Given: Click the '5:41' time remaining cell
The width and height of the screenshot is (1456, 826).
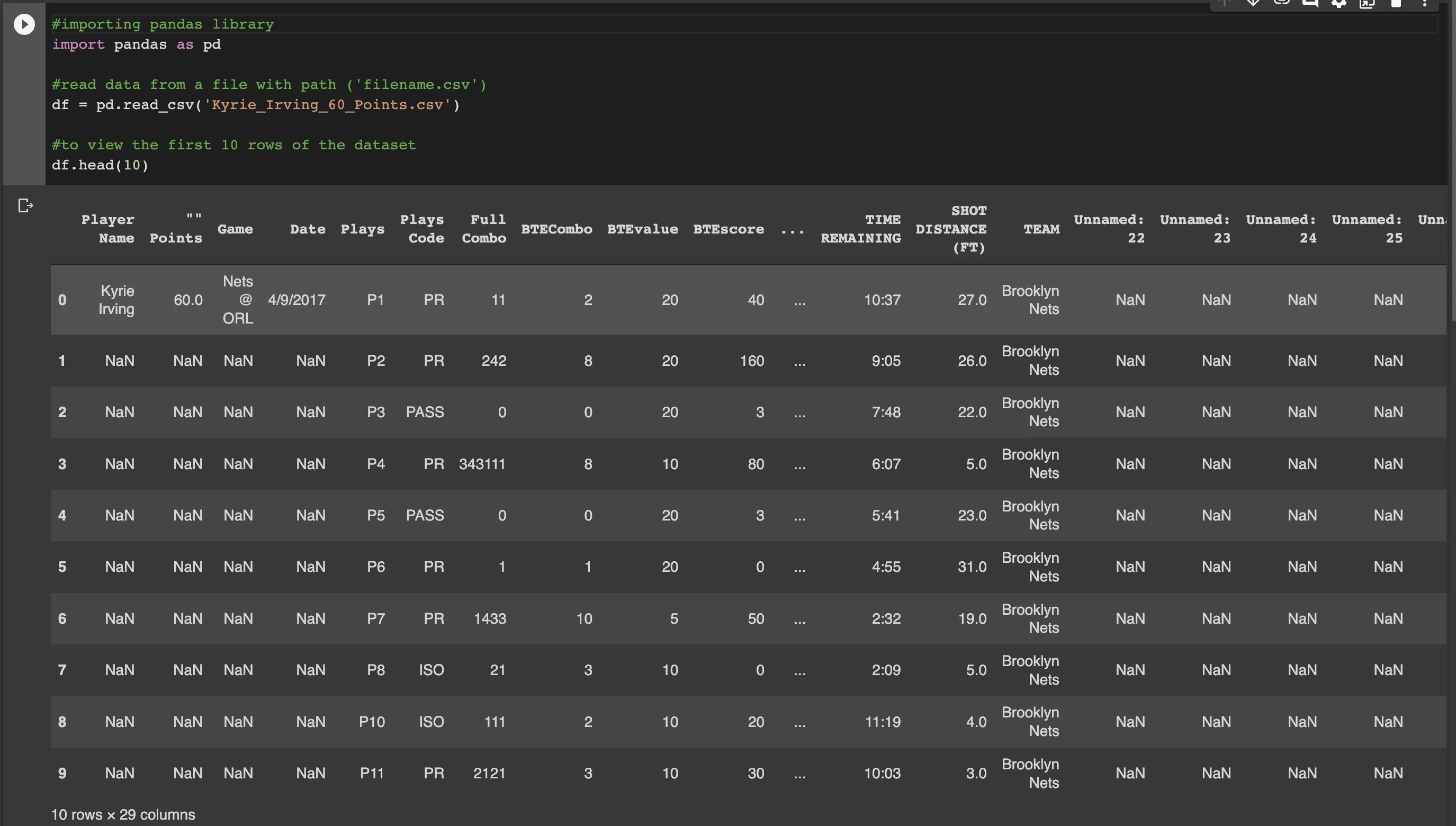Looking at the screenshot, I should coord(886,515).
